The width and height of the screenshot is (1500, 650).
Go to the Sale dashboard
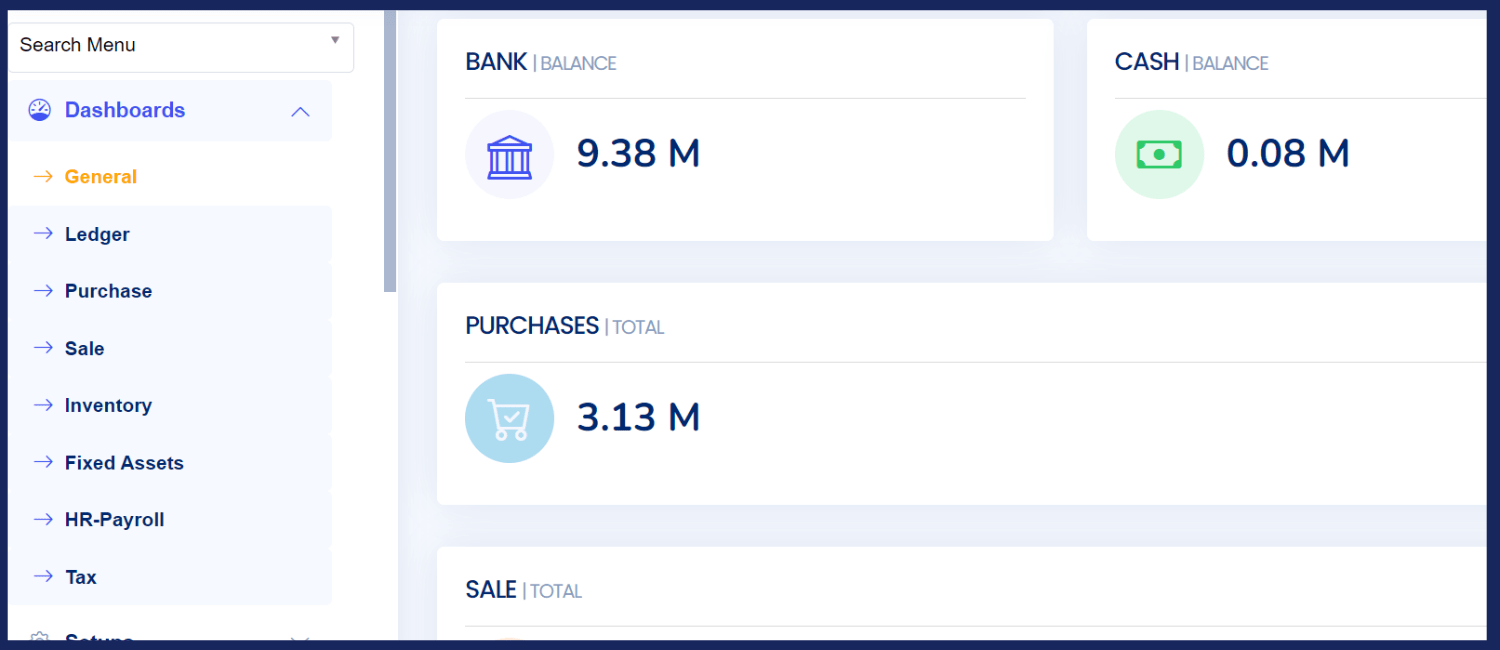click(85, 348)
